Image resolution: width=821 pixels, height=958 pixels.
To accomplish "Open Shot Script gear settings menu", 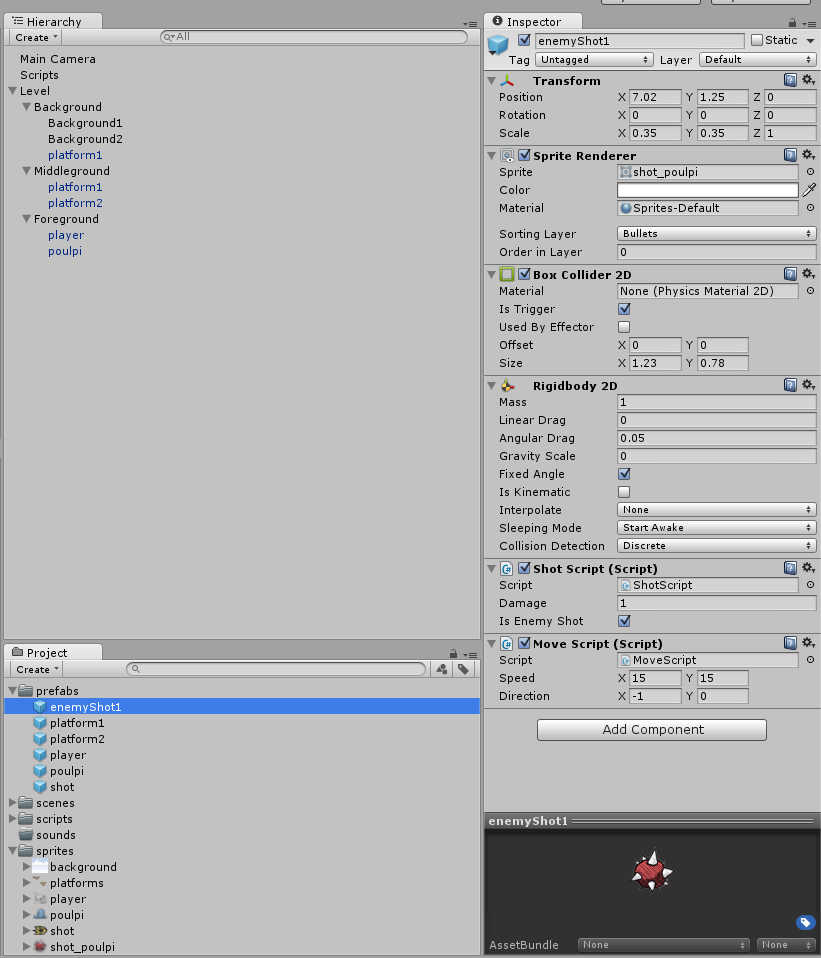I will click(808, 568).
